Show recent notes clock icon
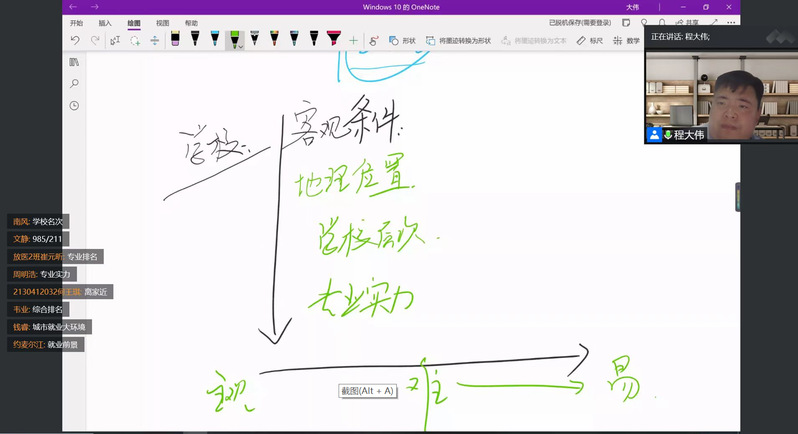The width and height of the screenshot is (798, 434). tap(74, 106)
